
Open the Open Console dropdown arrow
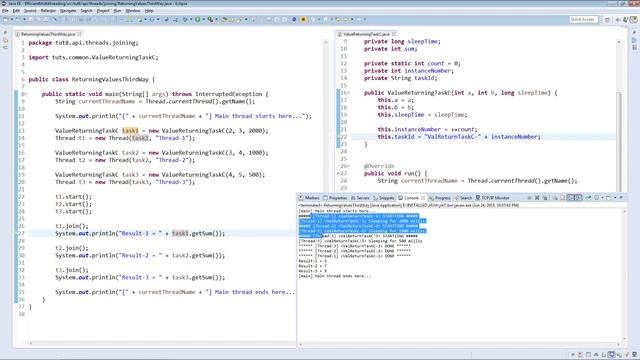point(615,198)
